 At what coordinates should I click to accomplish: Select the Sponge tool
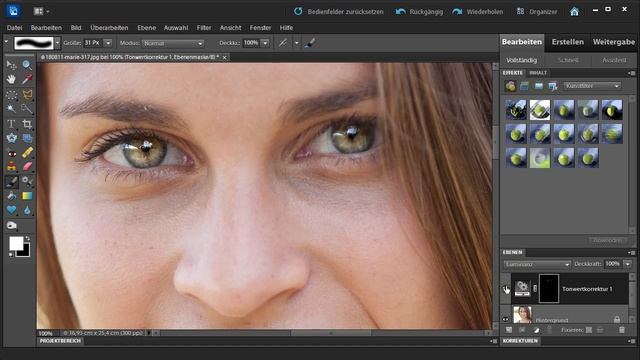[11, 225]
